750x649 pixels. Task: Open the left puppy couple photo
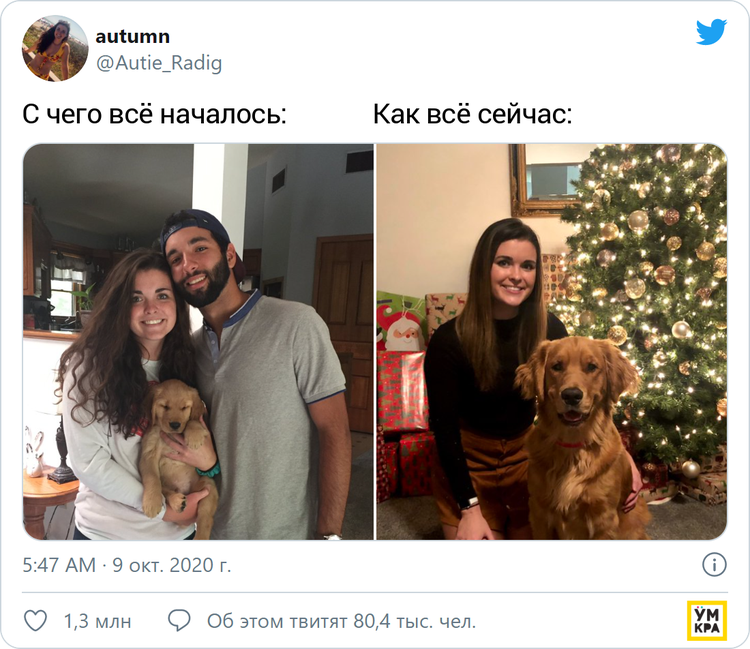tap(199, 341)
